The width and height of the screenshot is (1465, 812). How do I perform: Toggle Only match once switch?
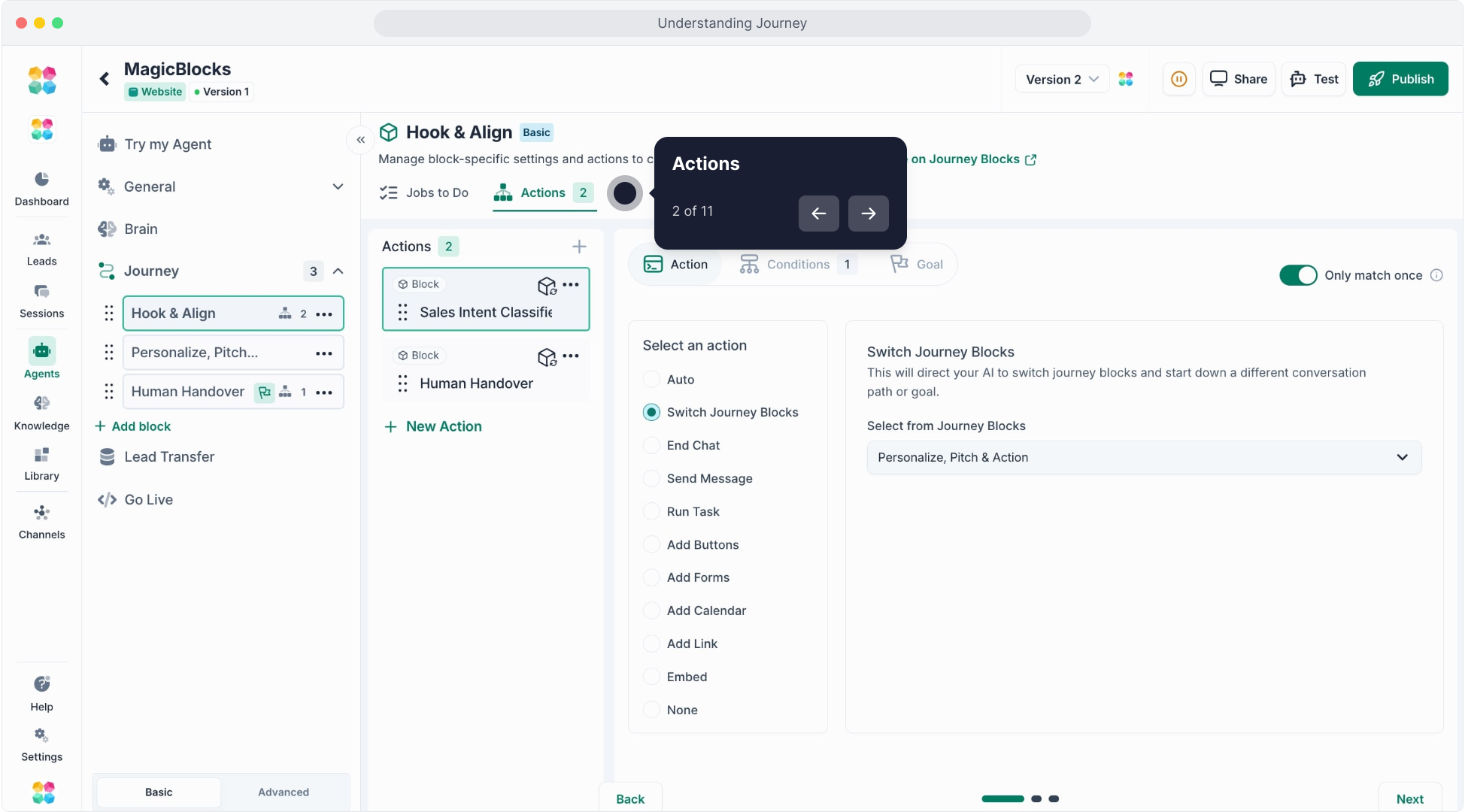point(1298,275)
